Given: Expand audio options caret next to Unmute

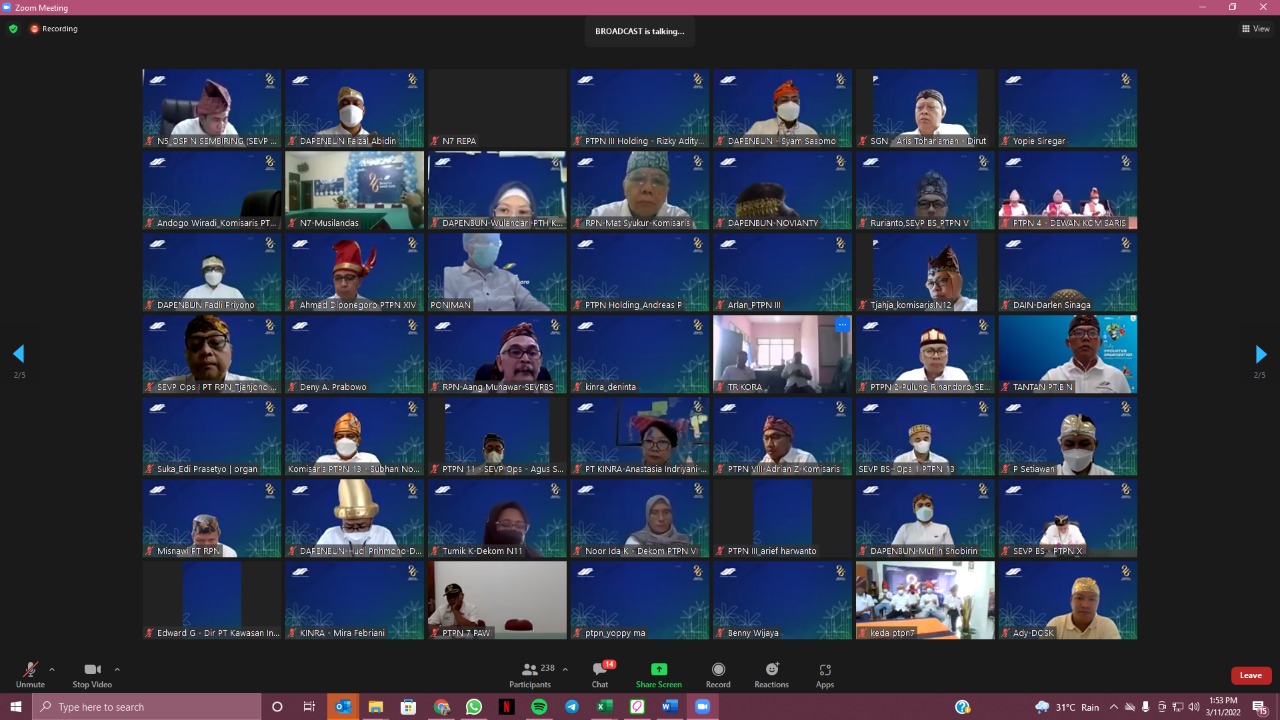Looking at the screenshot, I should pos(52,669).
